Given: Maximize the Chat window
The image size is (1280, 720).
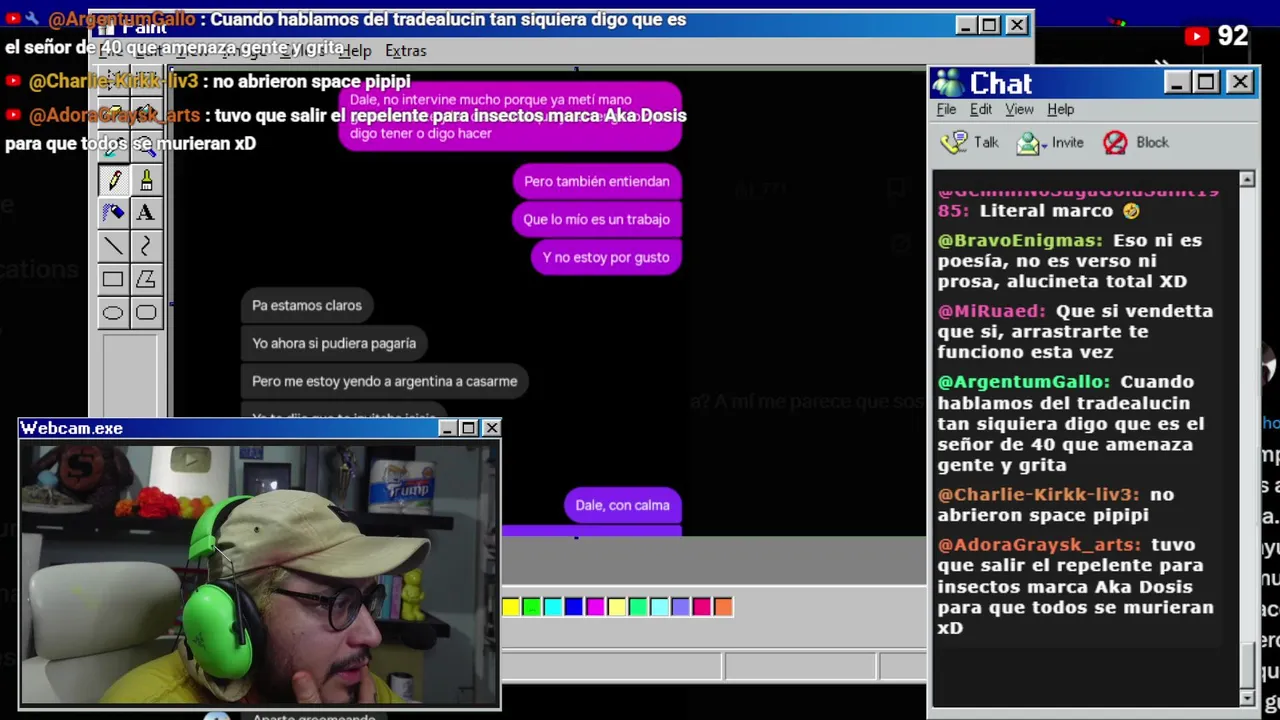Looking at the screenshot, I should 1207,82.
